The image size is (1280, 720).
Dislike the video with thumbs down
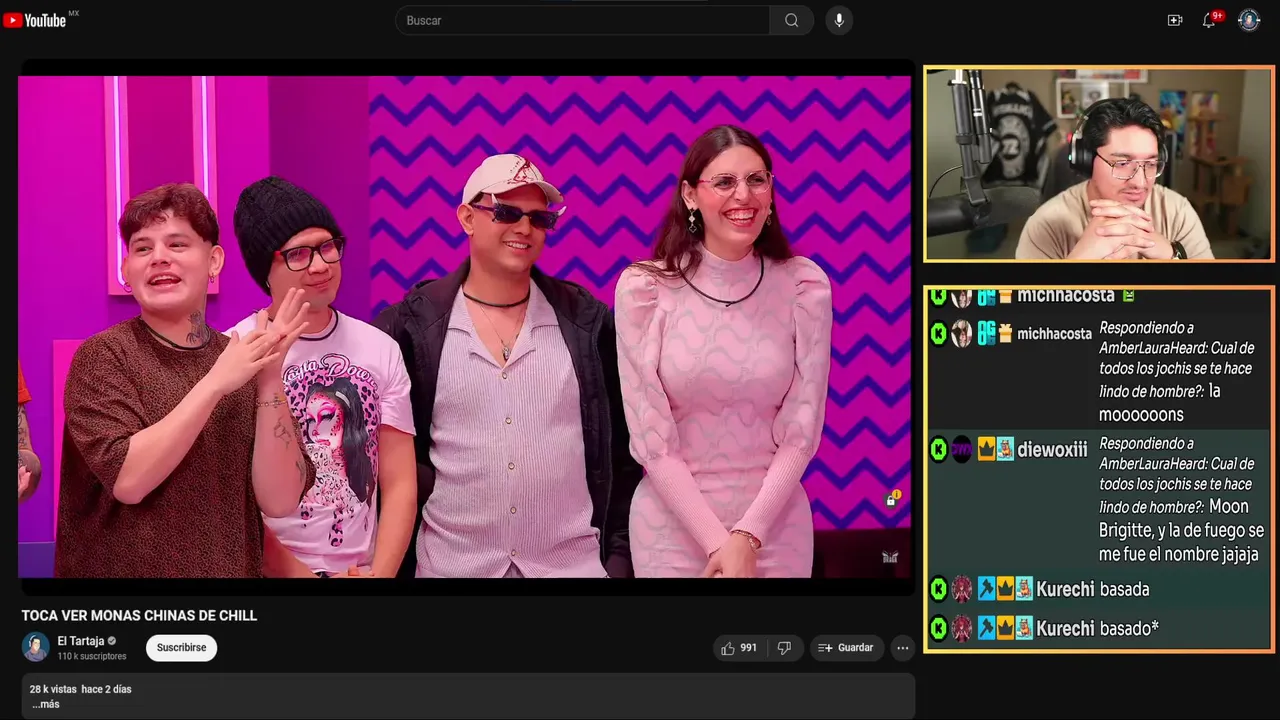[x=784, y=648]
